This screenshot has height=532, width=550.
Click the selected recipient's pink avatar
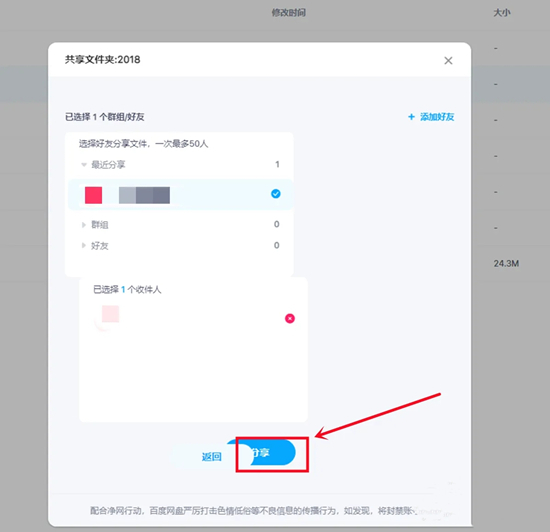110,314
